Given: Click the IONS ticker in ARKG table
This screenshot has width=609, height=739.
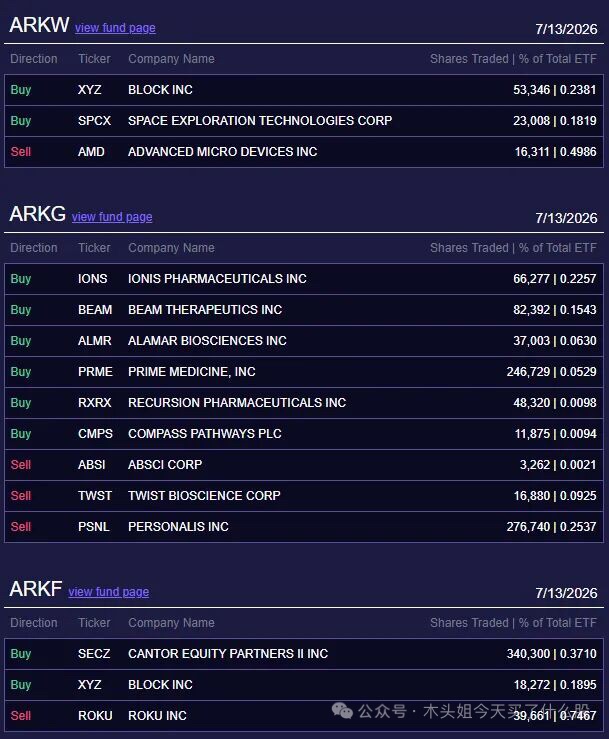Looking at the screenshot, I should point(92,279).
